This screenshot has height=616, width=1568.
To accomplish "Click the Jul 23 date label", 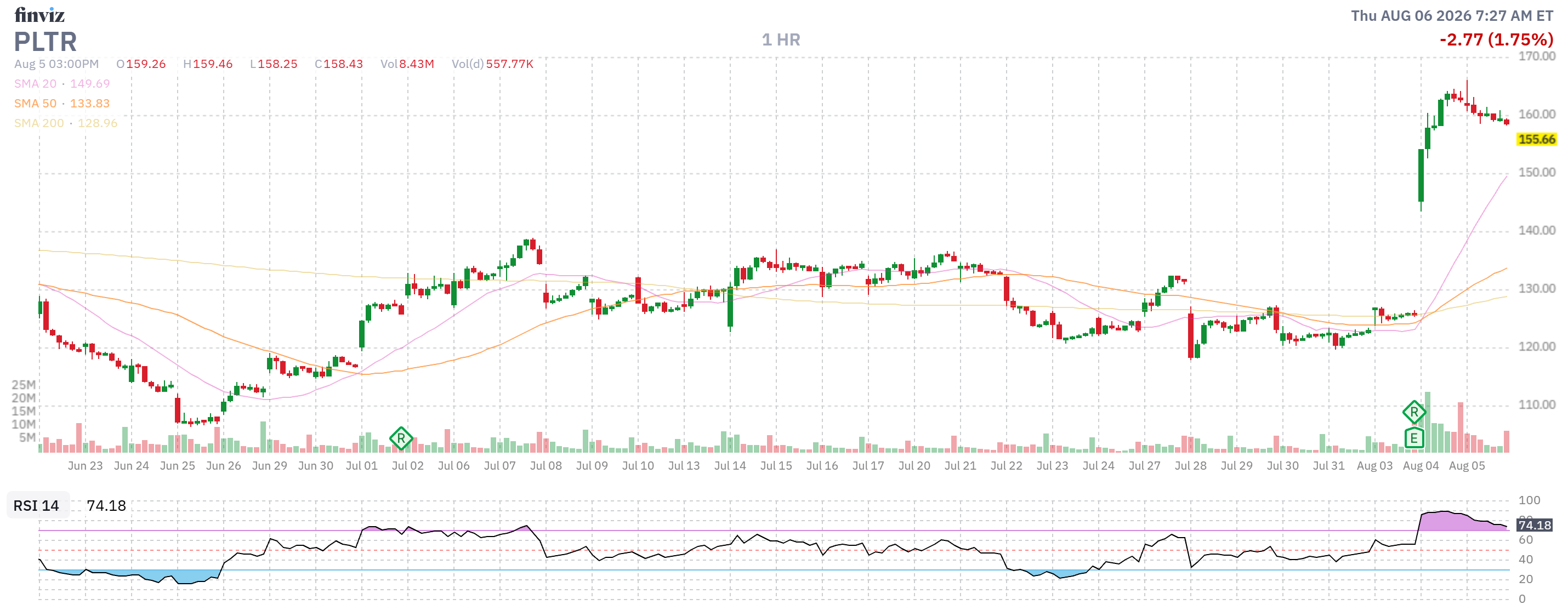I will pyautogui.click(x=1053, y=466).
